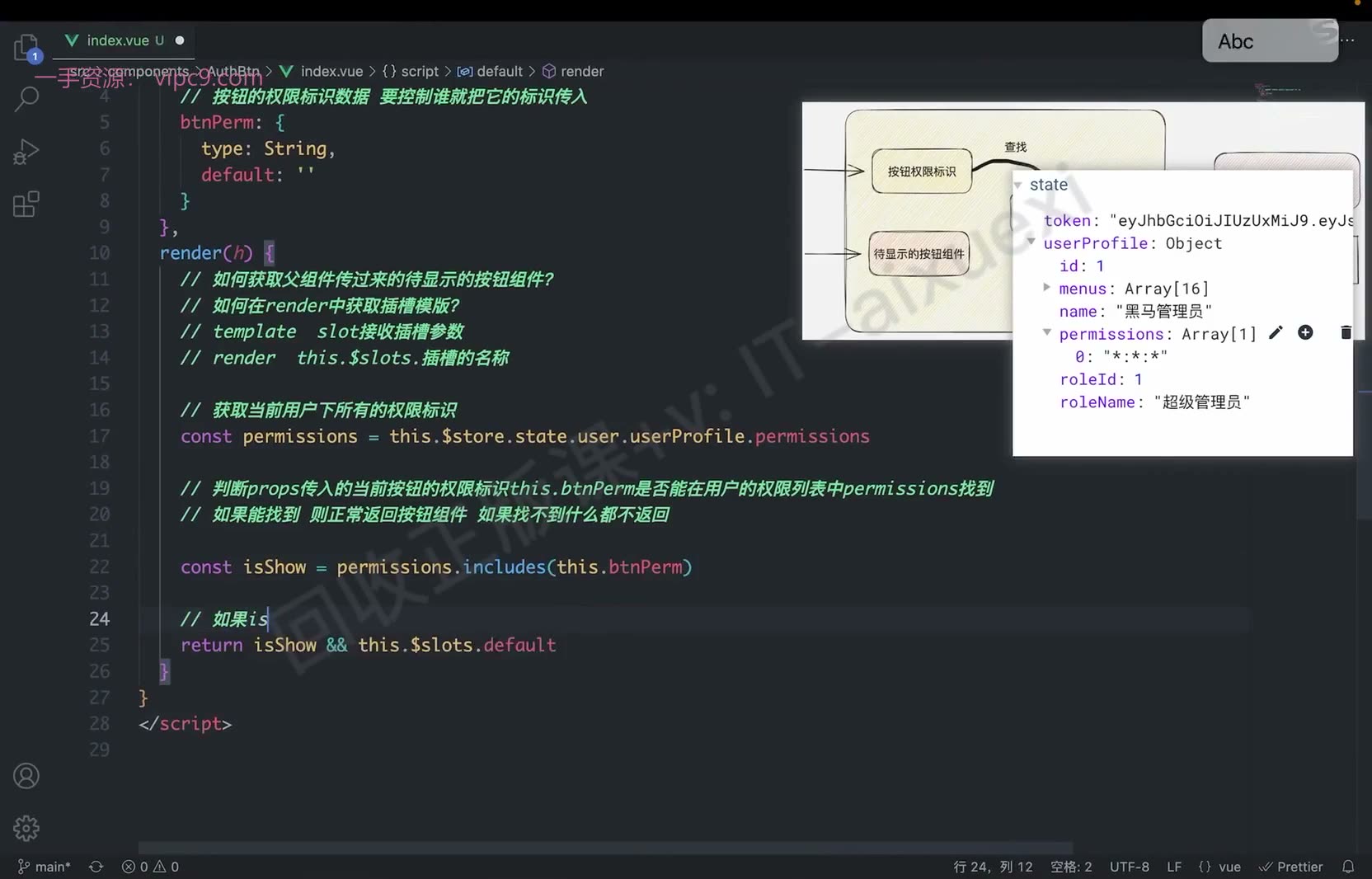The width and height of the screenshot is (1372, 879).
Task: Click the 按钮权限标识 box in diagram
Action: click(922, 172)
